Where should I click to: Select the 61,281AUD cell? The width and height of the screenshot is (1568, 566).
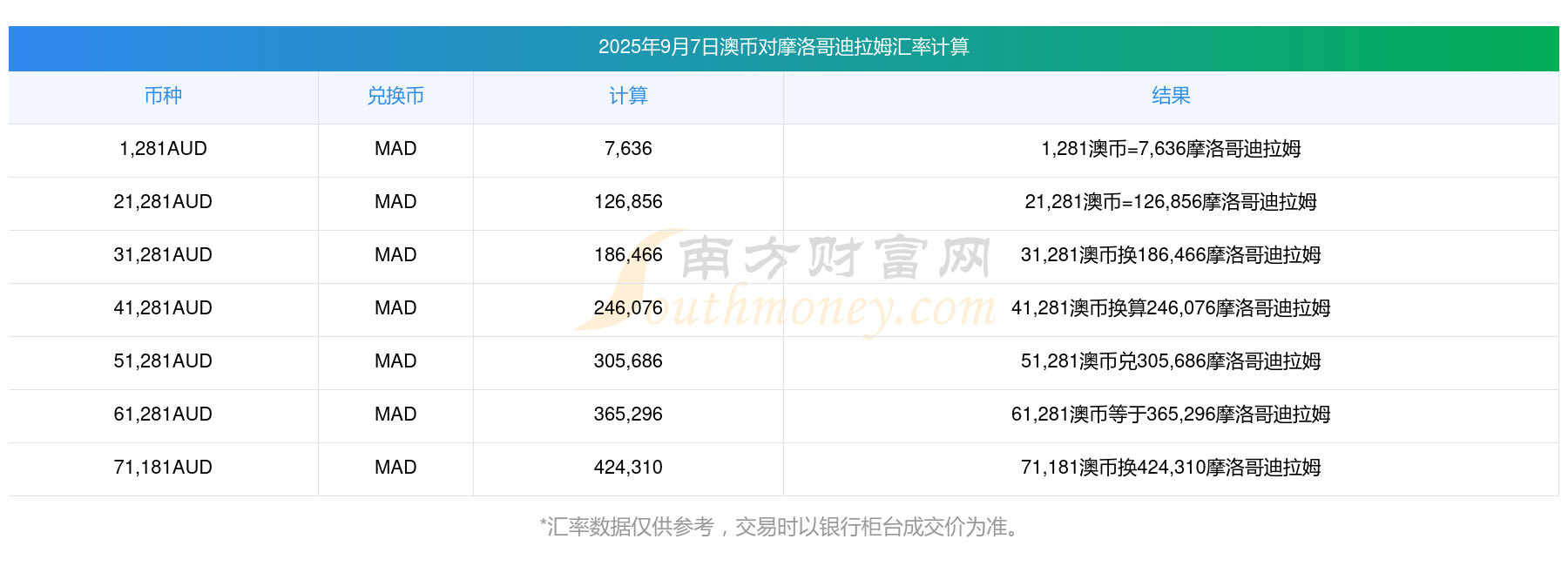163,414
